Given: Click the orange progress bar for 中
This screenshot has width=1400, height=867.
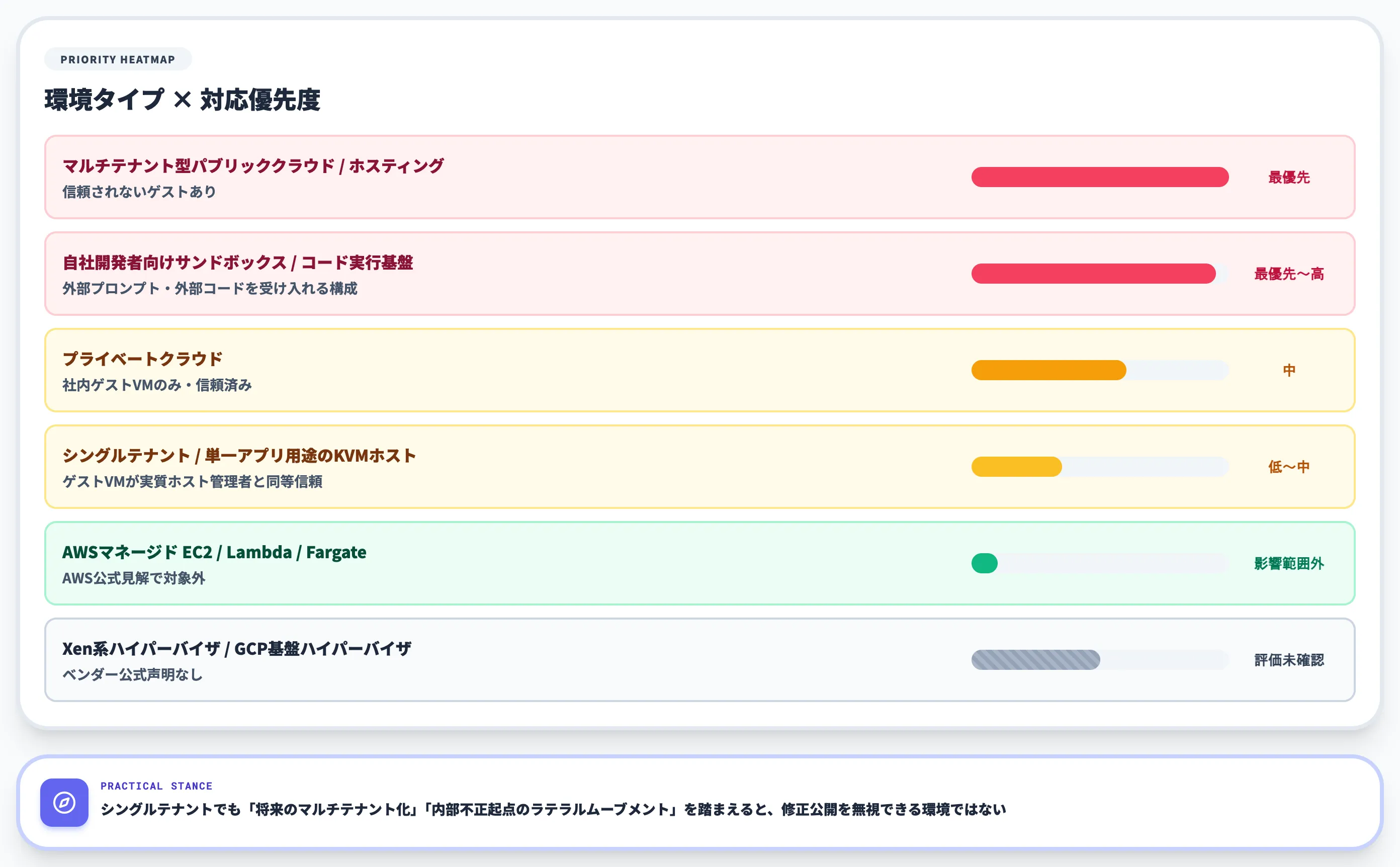Looking at the screenshot, I should coord(1048,370).
